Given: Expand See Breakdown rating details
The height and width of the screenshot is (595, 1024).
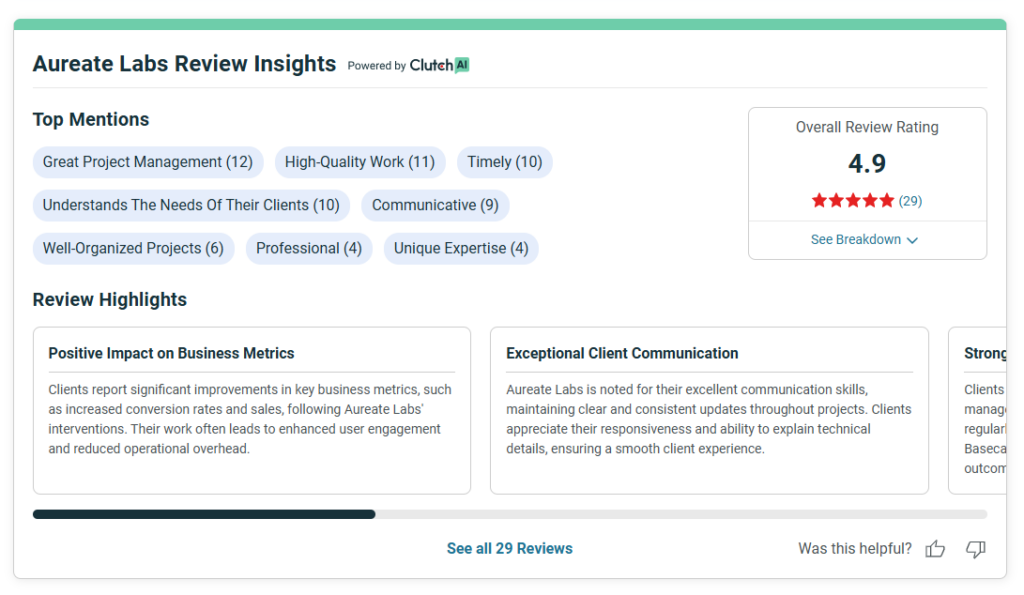Looking at the screenshot, I should click(x=864, y=240).
